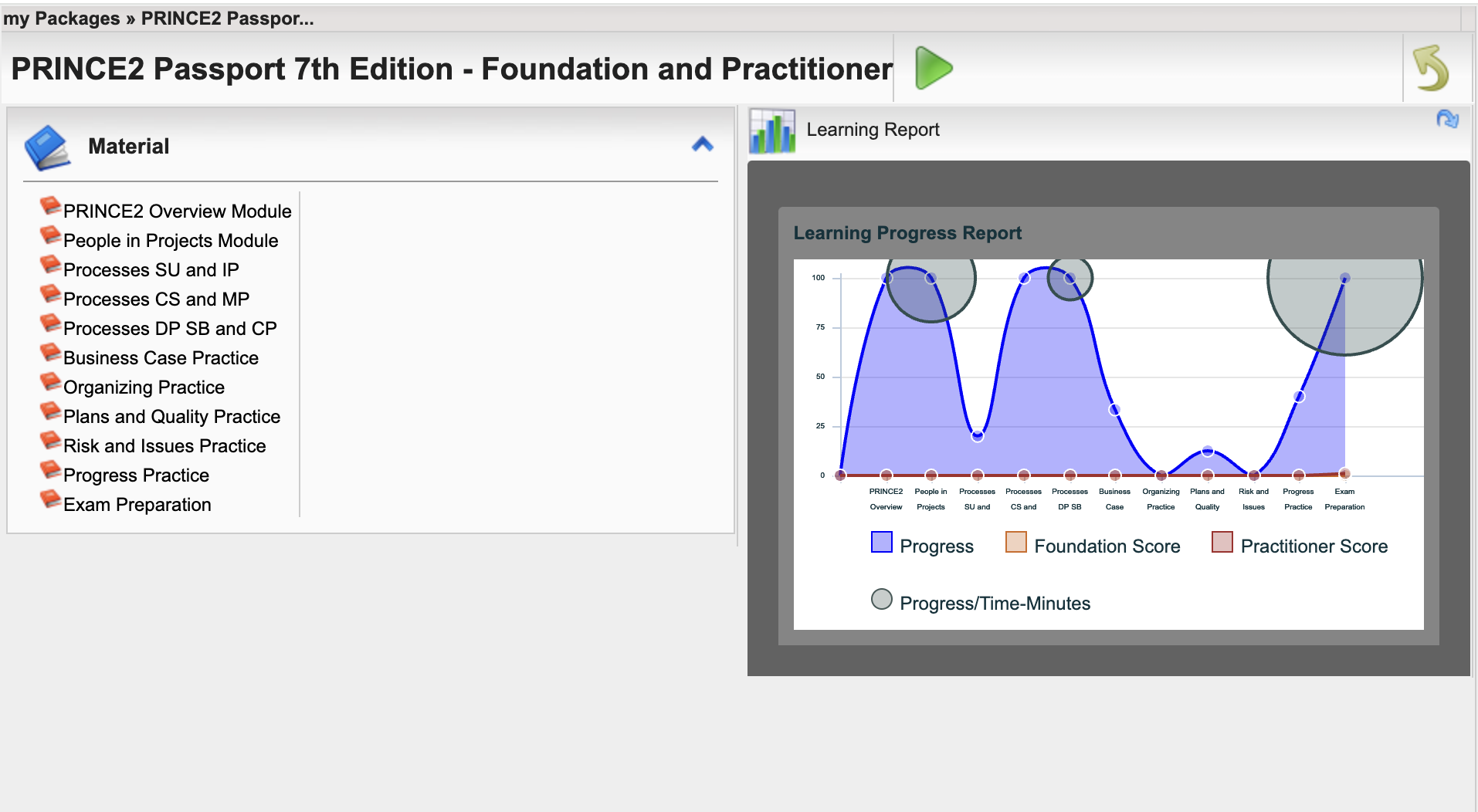This screenshot has width=1478, height=812.
Task: Click the Plans and Quality progress point
Action: point(1208,452)
